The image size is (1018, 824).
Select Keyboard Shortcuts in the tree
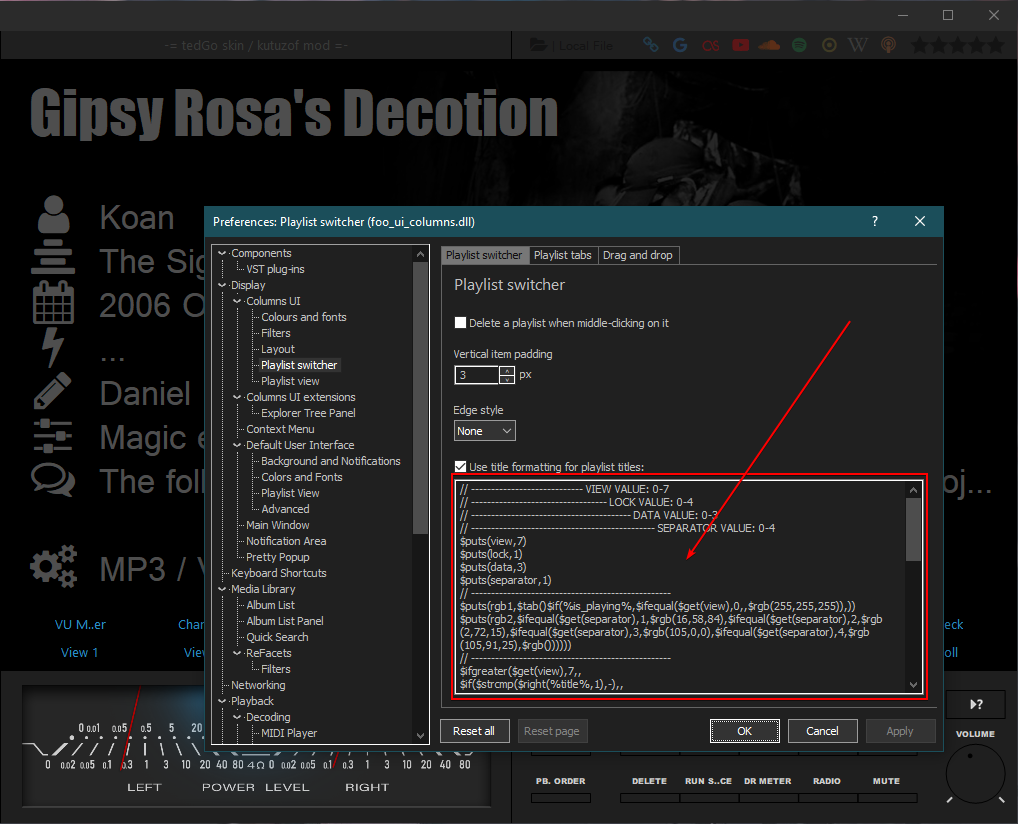click(279, 573)
